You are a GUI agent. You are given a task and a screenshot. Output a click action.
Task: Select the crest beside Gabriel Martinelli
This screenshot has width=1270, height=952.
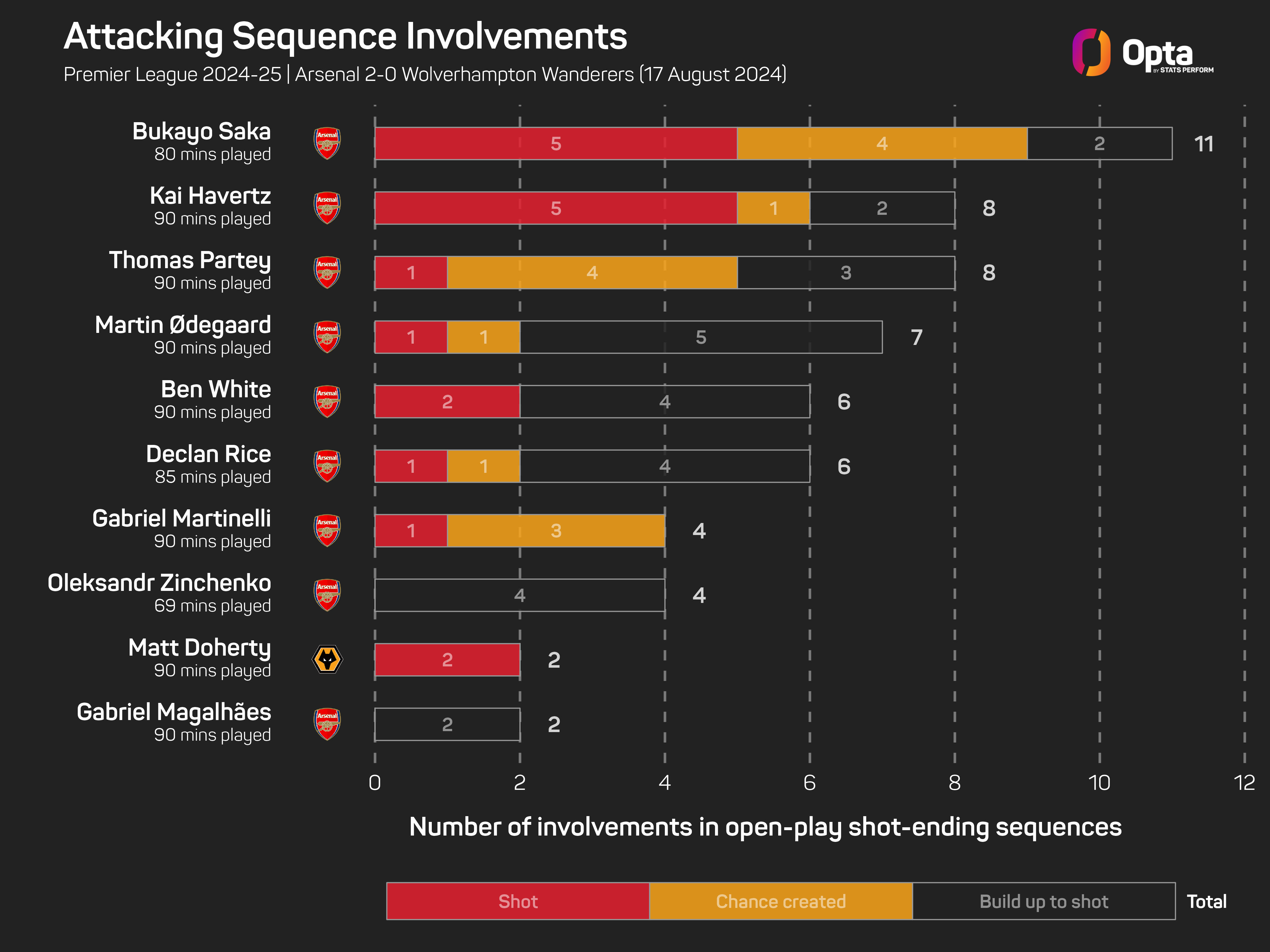point(327,530)
